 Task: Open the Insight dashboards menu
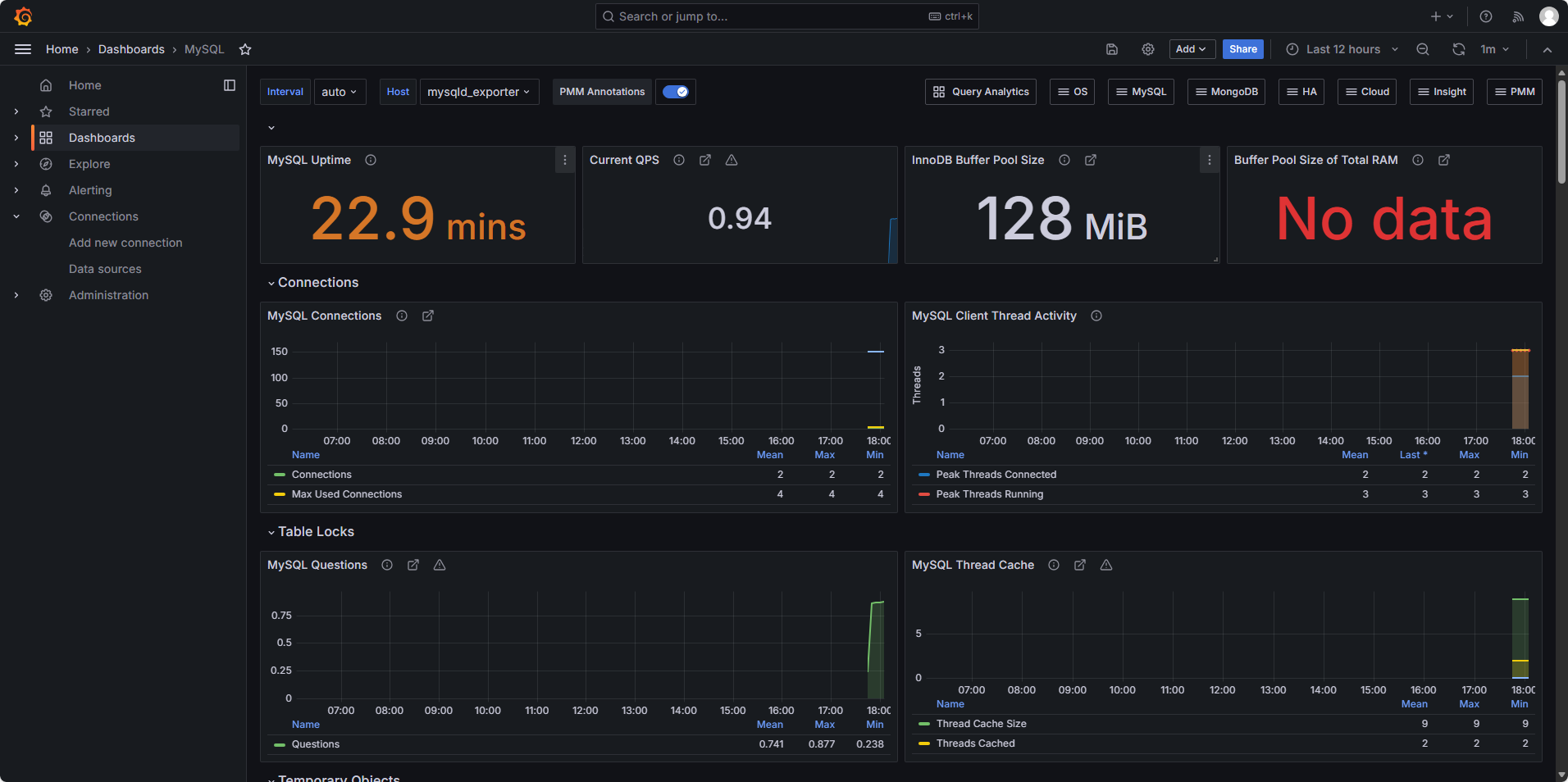tap(1442, 92)
